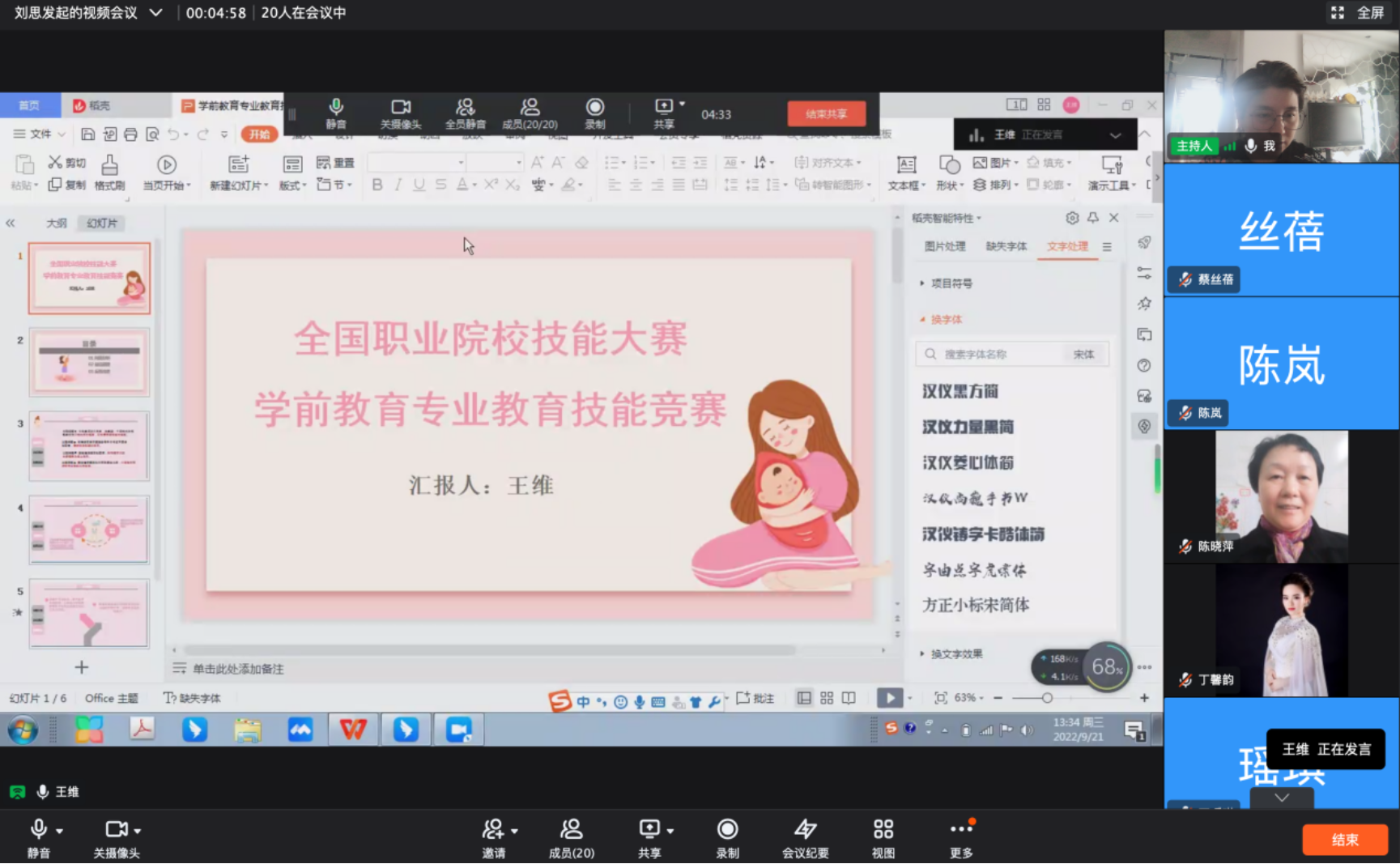Open 缺失字体 tab in side panel
The image size is (1400, 864).
click(1006, 246)
